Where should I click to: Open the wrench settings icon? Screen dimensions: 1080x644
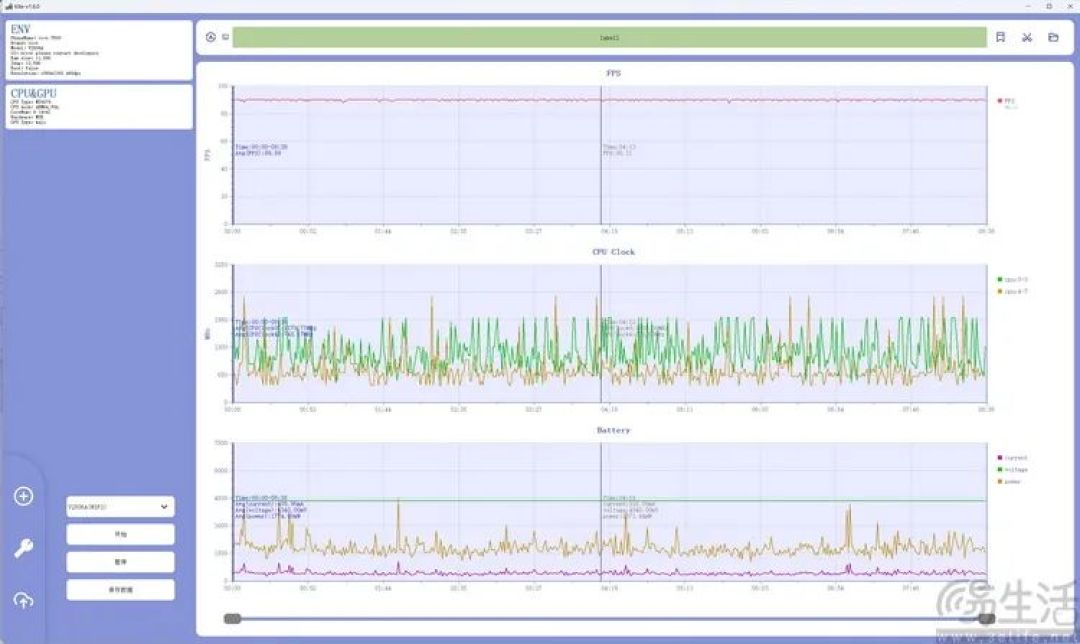point(23,548)
